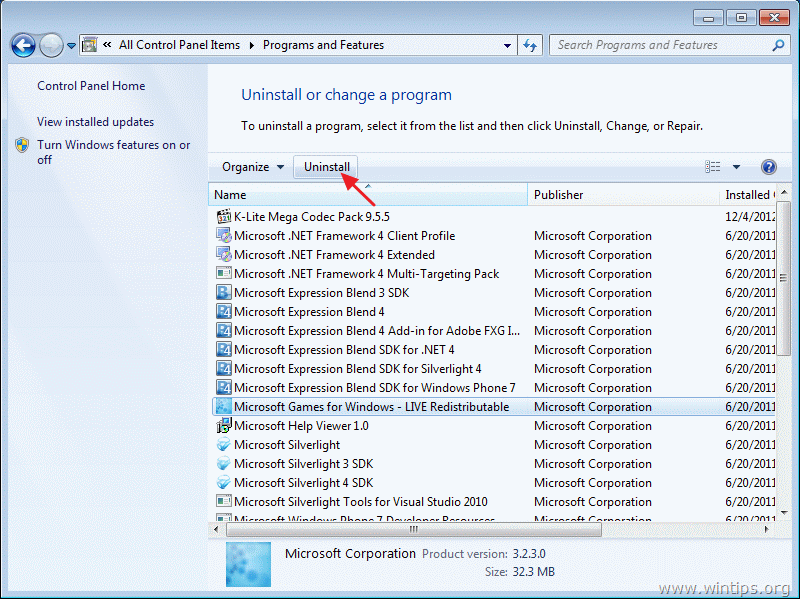Click the K-Lite Mega Codec Pack icon
Screen dimensions: 800x599
tap(223, 217)
